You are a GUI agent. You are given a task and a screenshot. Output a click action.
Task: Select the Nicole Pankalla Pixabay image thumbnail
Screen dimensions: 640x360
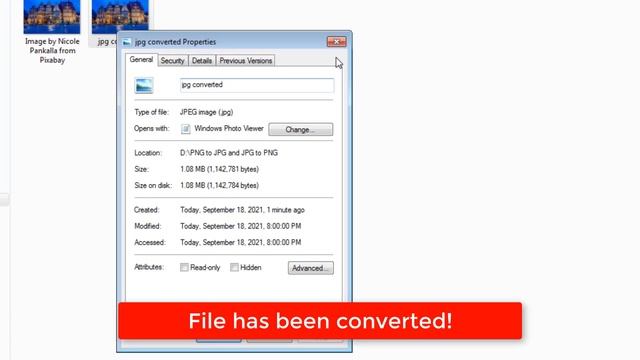click(x=52, y=17)
